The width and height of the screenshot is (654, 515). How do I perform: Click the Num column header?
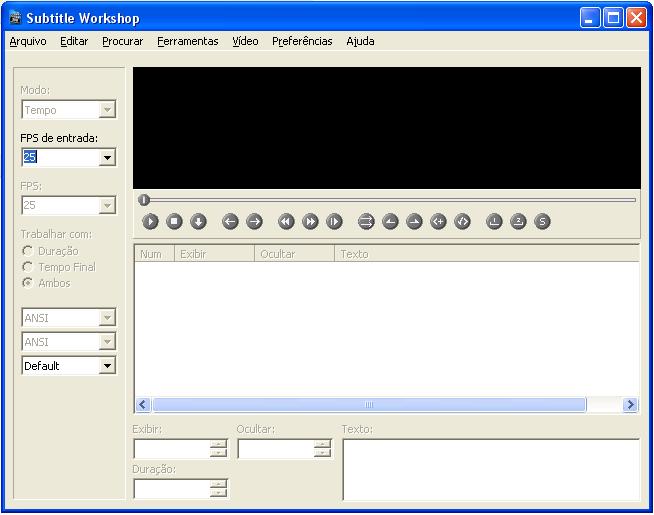154,254
